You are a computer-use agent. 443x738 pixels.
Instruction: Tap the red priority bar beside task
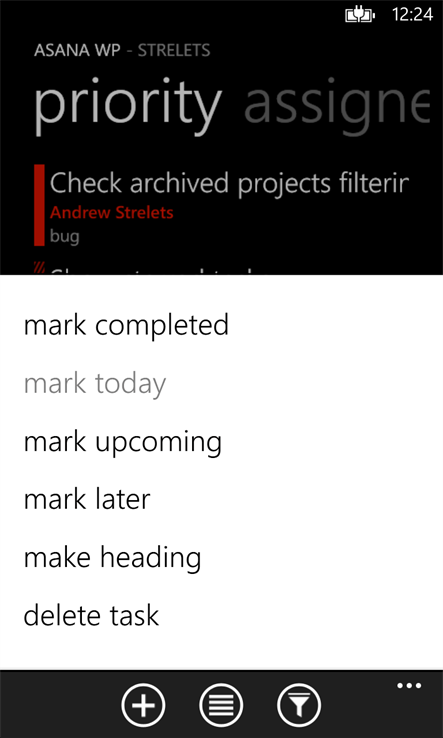(x=40, y=205)
